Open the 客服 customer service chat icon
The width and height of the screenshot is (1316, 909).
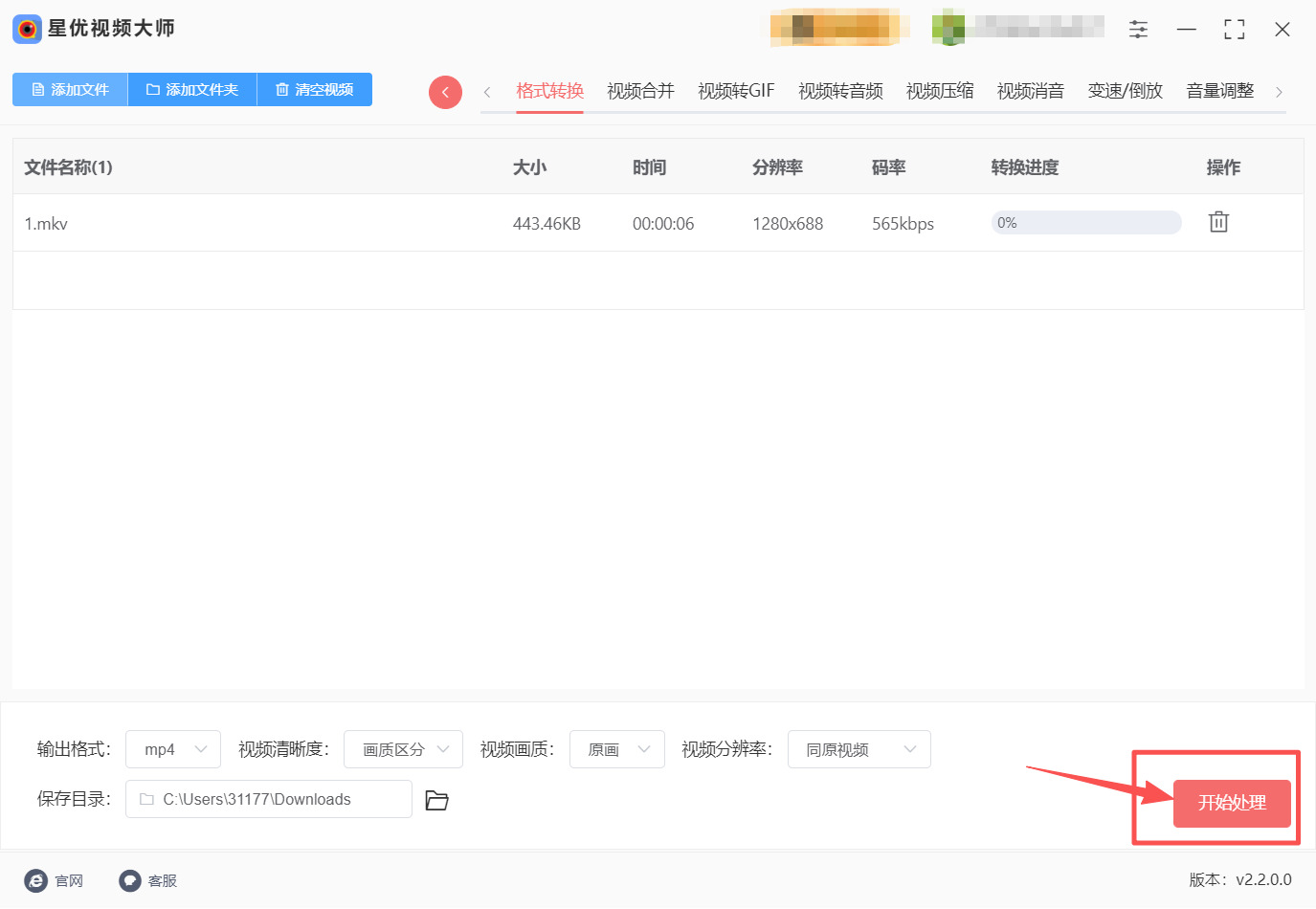130,880
